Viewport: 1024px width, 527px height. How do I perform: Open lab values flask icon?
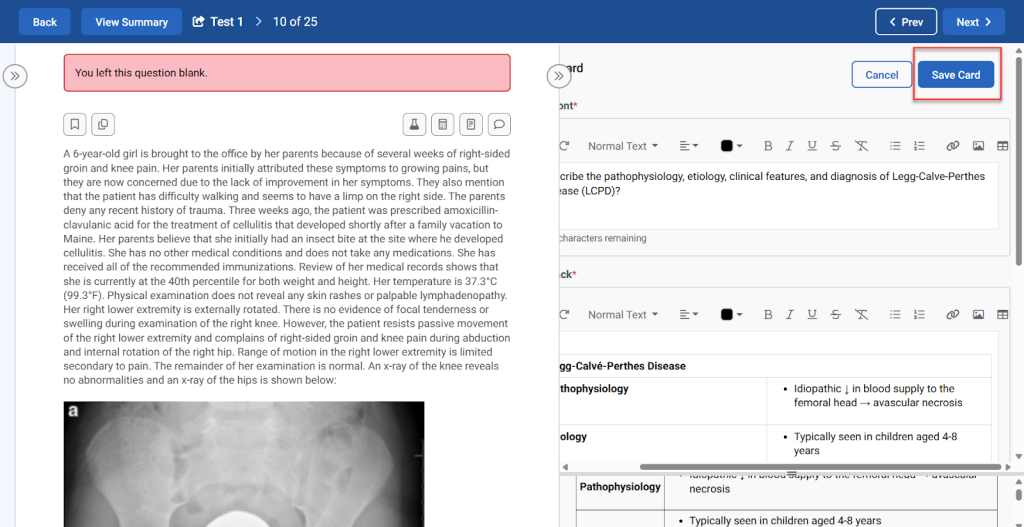[x=413, y=124]
